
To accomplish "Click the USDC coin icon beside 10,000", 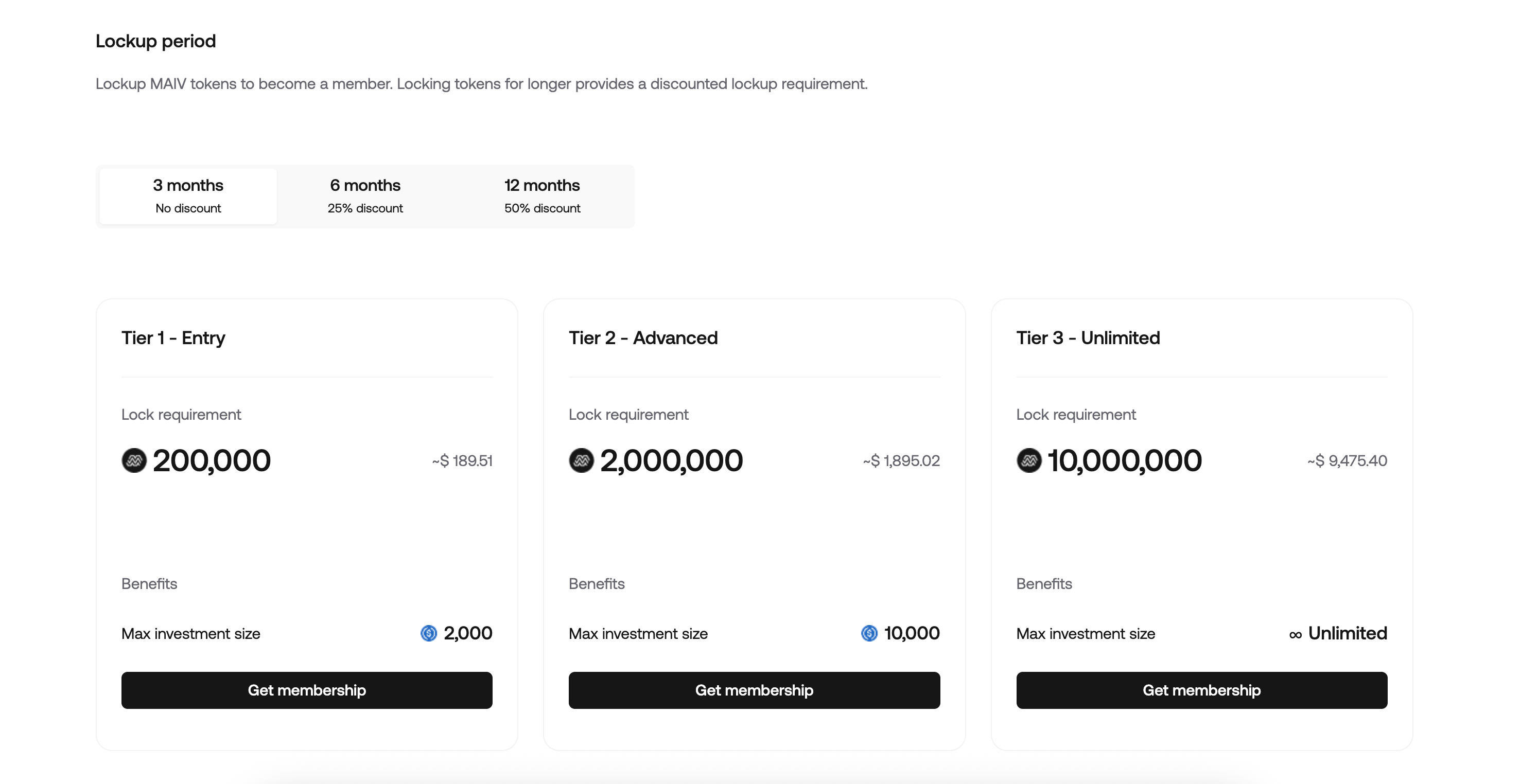I will click(869, 633).
